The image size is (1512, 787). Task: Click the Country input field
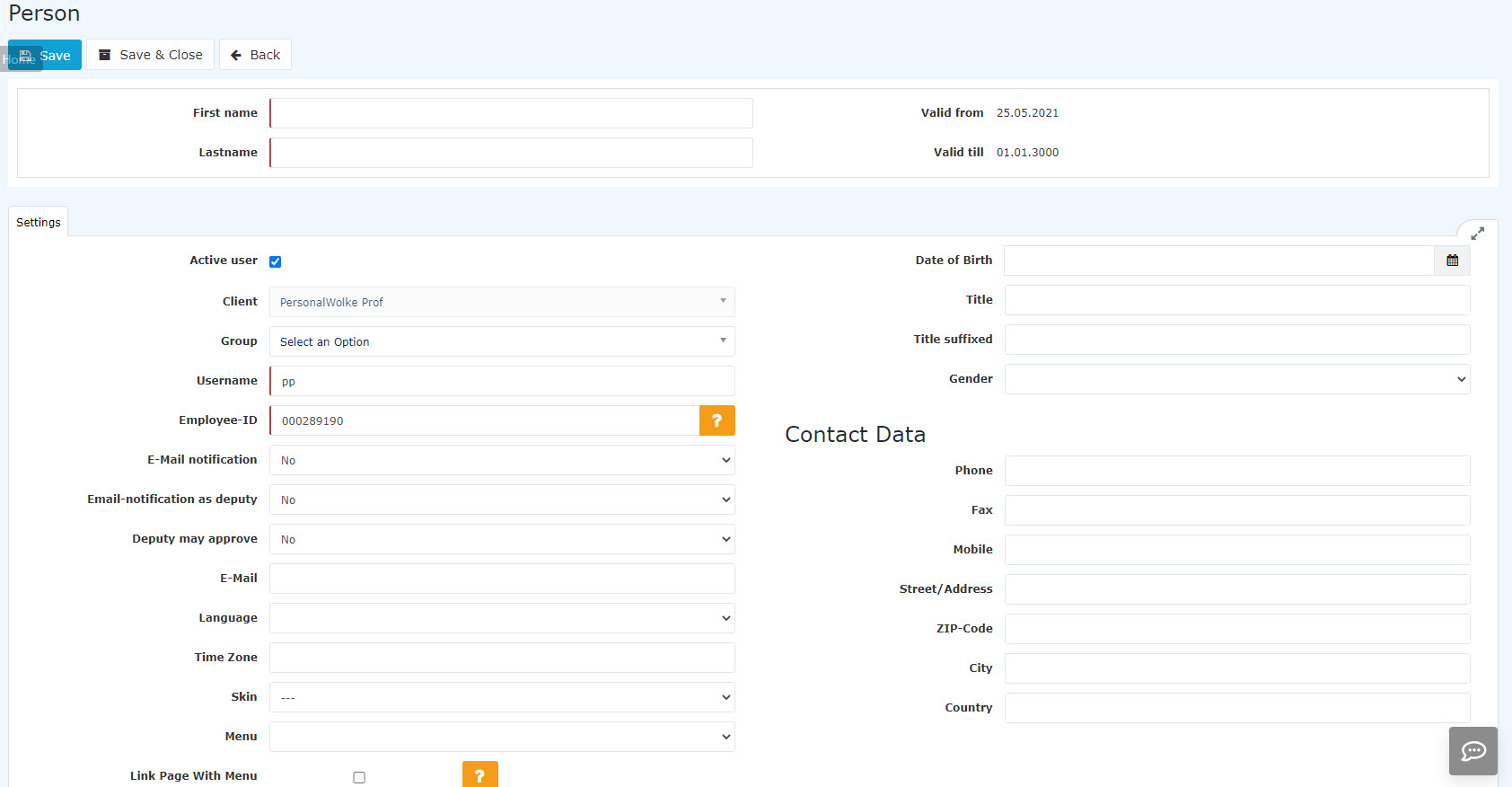pos(1237,708)
